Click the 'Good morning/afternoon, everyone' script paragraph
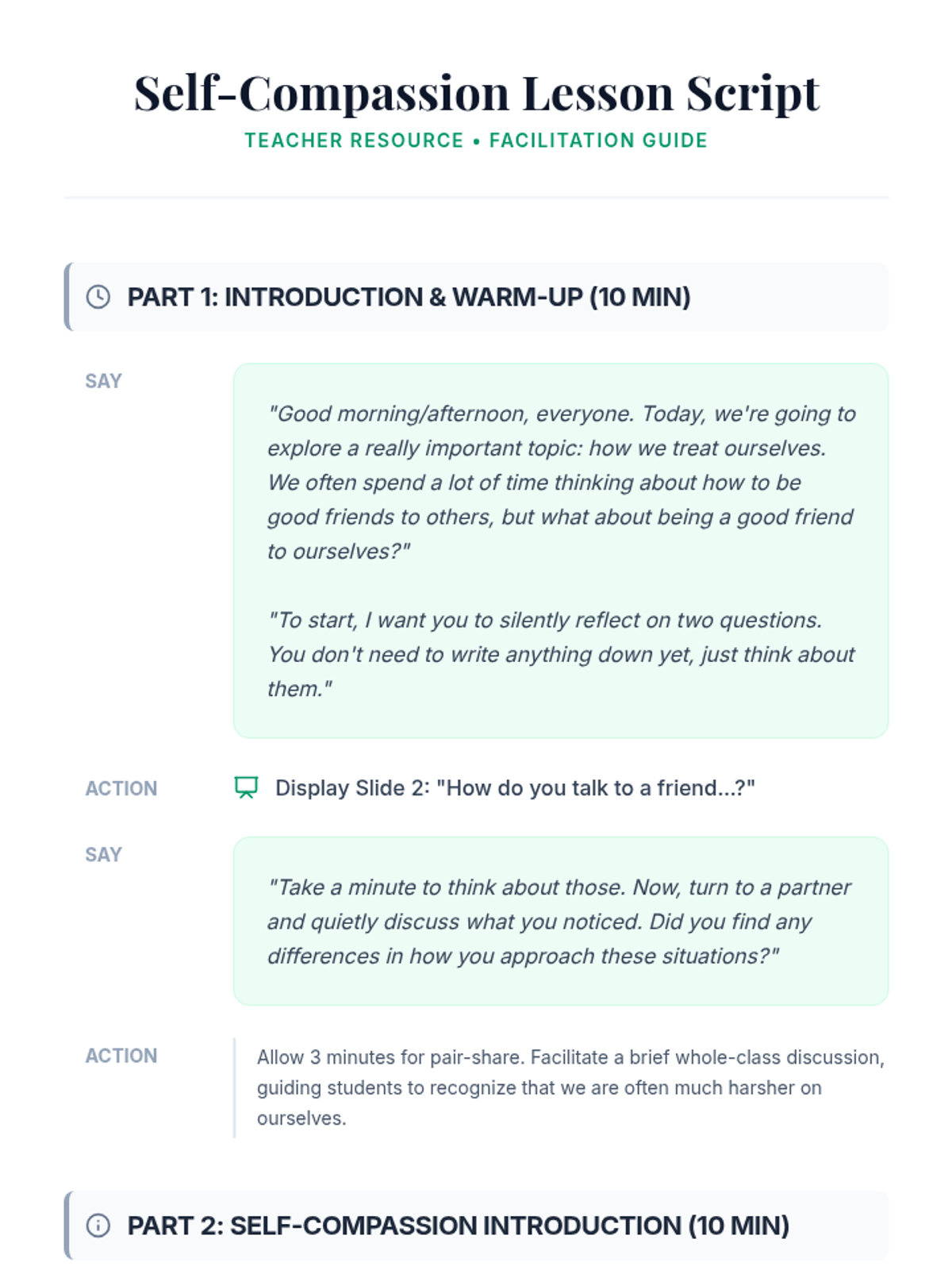 pos(560,482)
